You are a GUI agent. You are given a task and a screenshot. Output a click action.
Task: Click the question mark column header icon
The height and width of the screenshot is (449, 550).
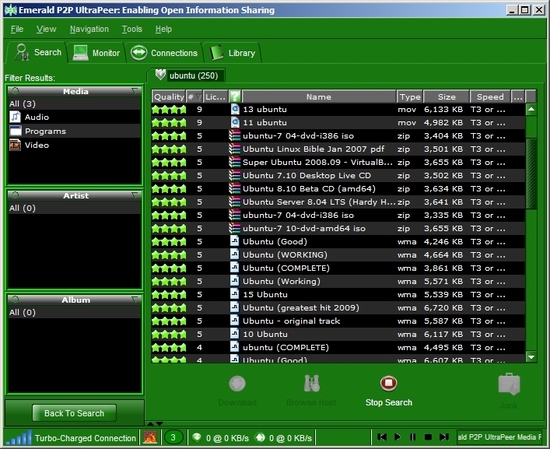pyautogui.click(x=235, y=96)
